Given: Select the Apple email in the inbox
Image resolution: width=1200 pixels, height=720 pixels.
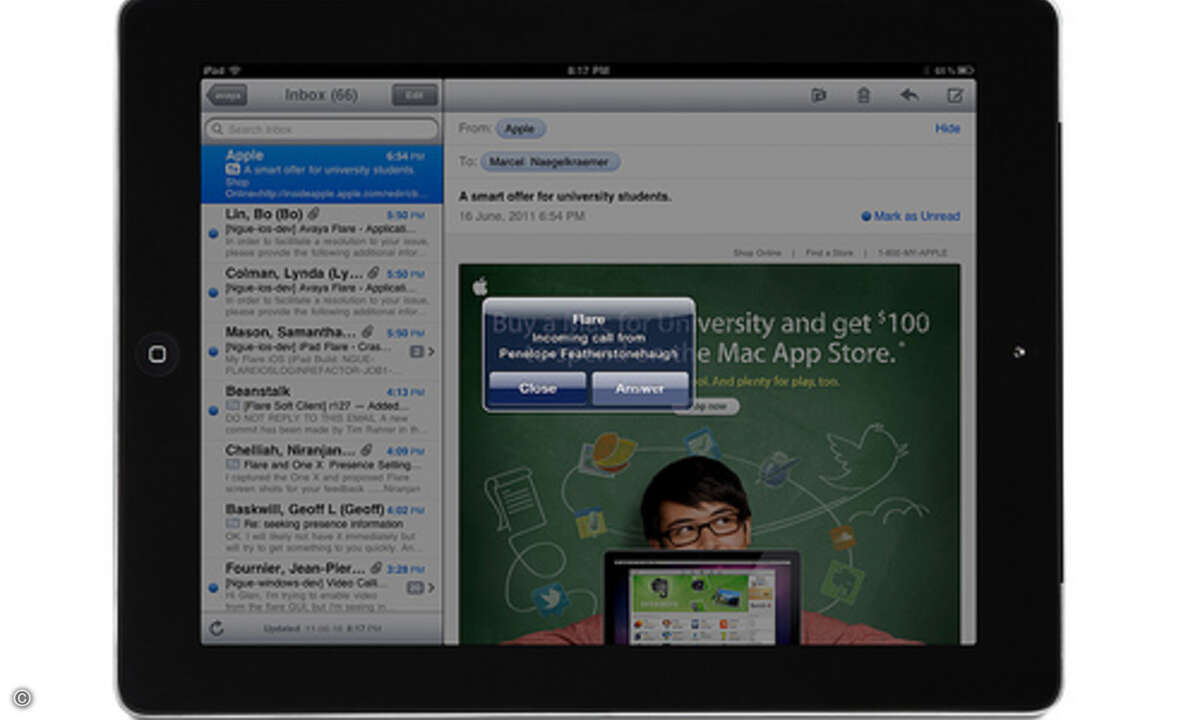Looking at the screenshot, I should tap(322, 174).
